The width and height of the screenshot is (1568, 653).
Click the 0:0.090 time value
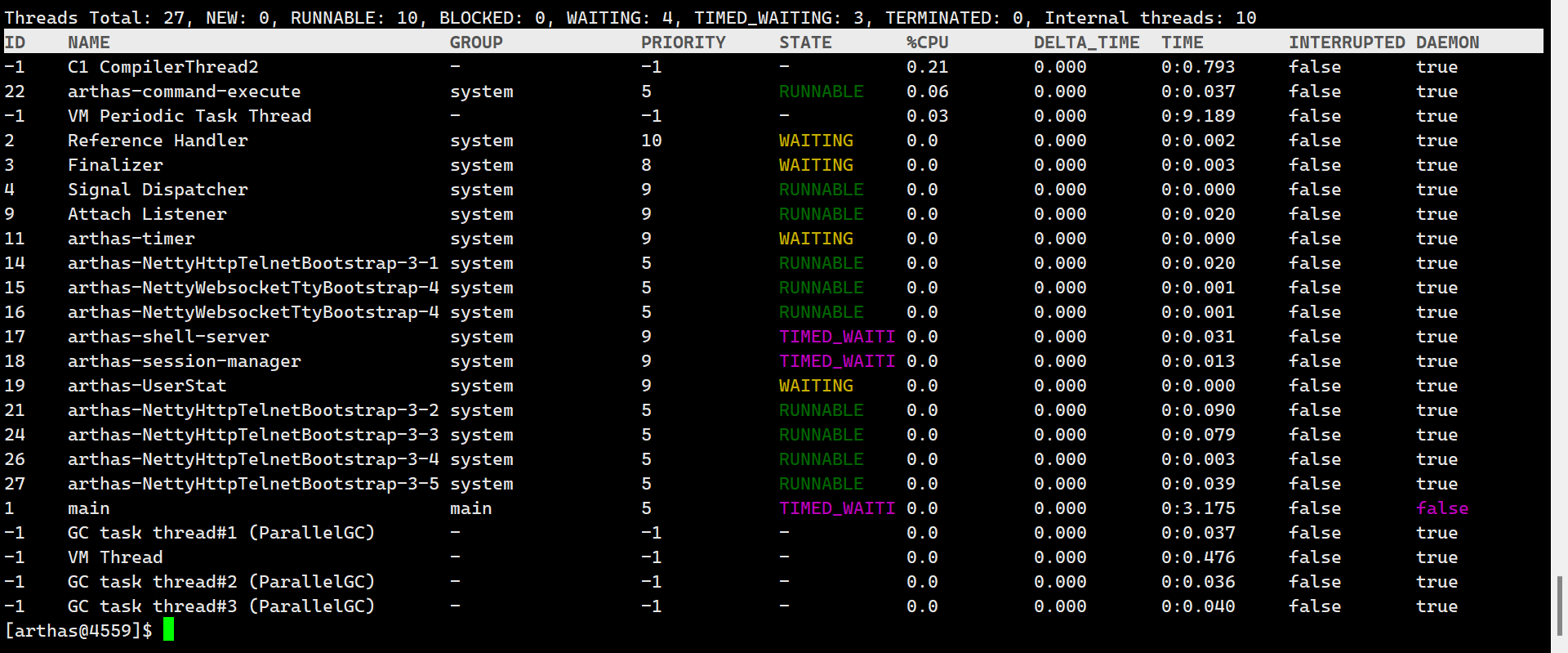1198,410
